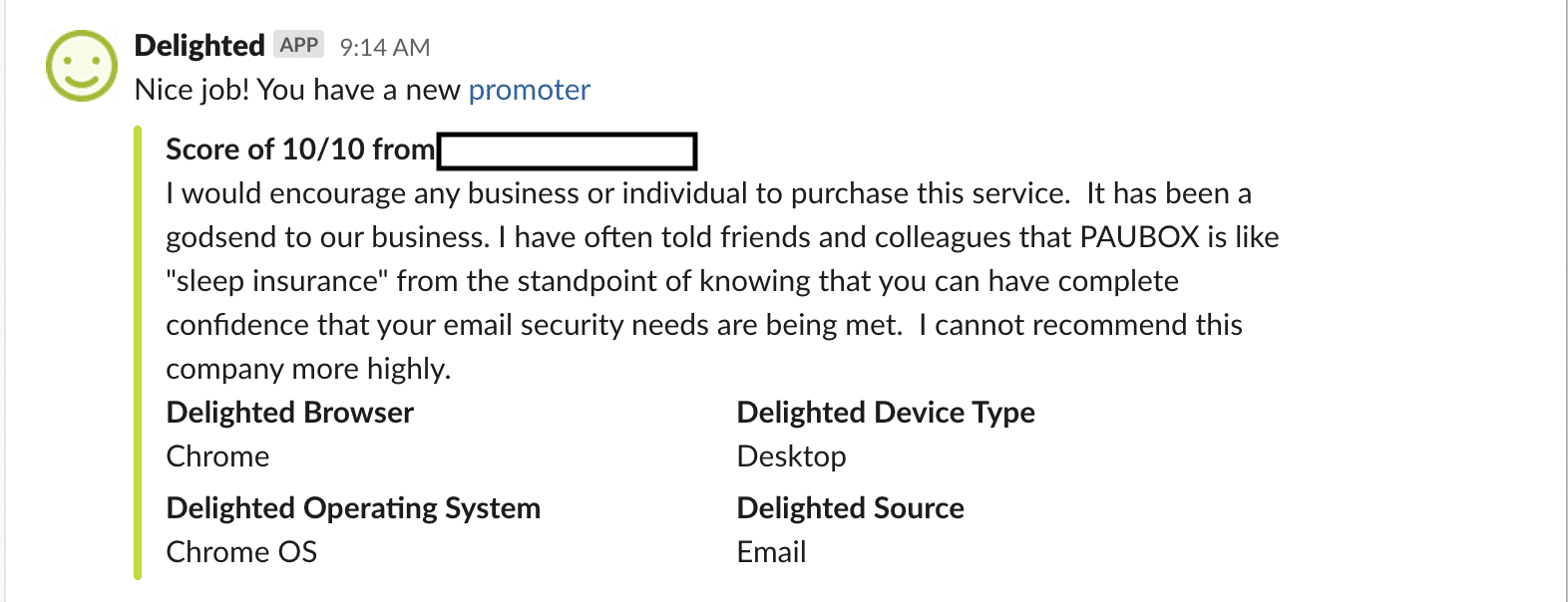This screenshot has width=1568, height=602.
Task: Follow the blue promoter link
Action: [529, 90]
